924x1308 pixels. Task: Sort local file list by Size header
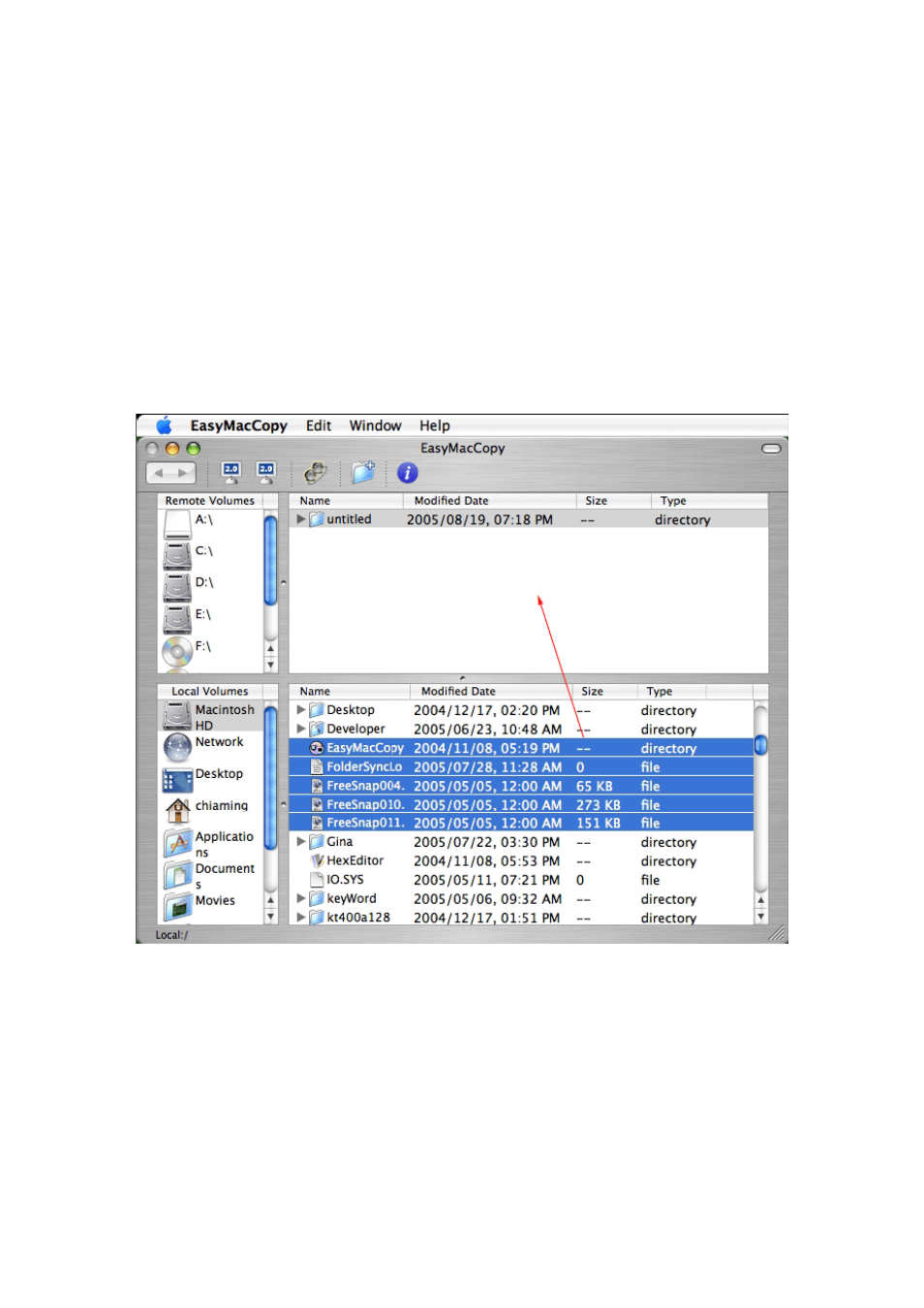[x=606, y=692]
